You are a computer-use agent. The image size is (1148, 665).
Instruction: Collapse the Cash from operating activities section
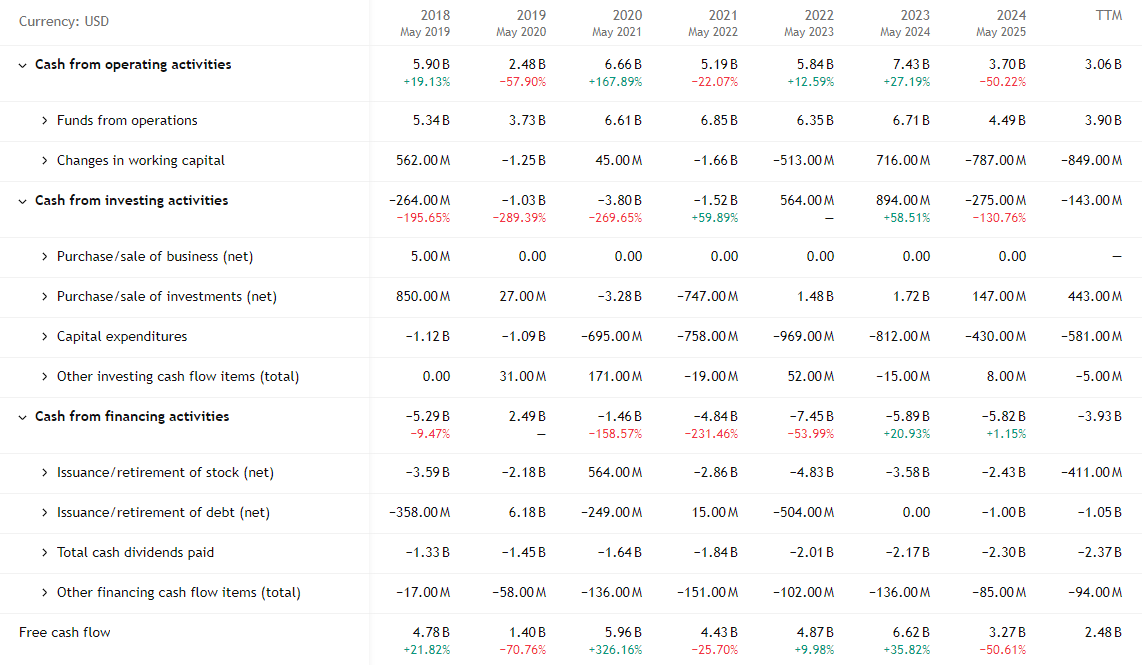[23, 65]
